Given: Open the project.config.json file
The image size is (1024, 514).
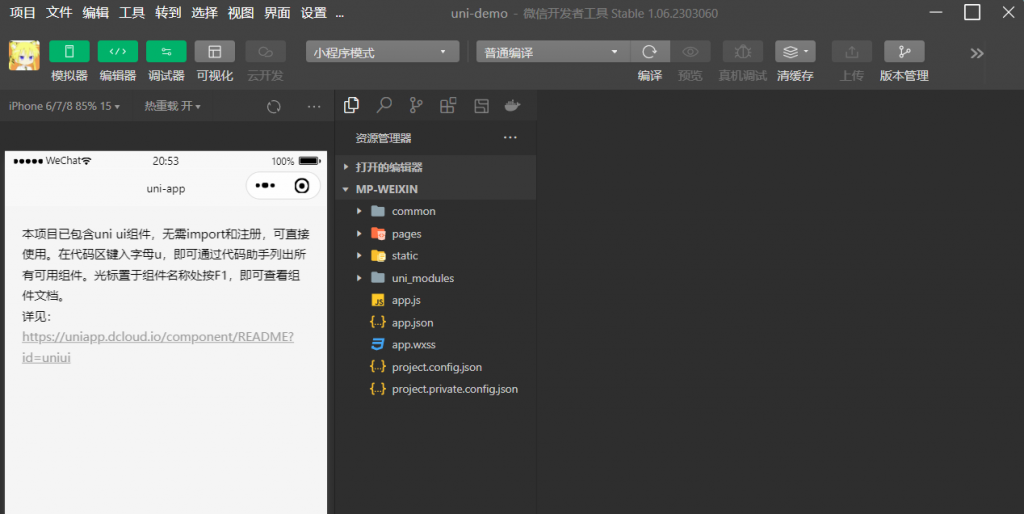Looking at the screenshot, I should tap(436, 367).
